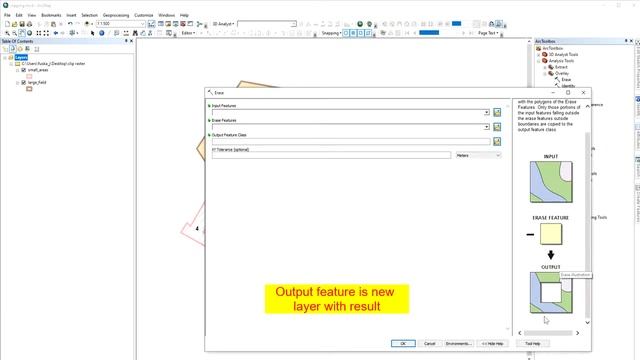Open the Table of Contents window icon
The image size is (640, 360).
coord(161,24)
